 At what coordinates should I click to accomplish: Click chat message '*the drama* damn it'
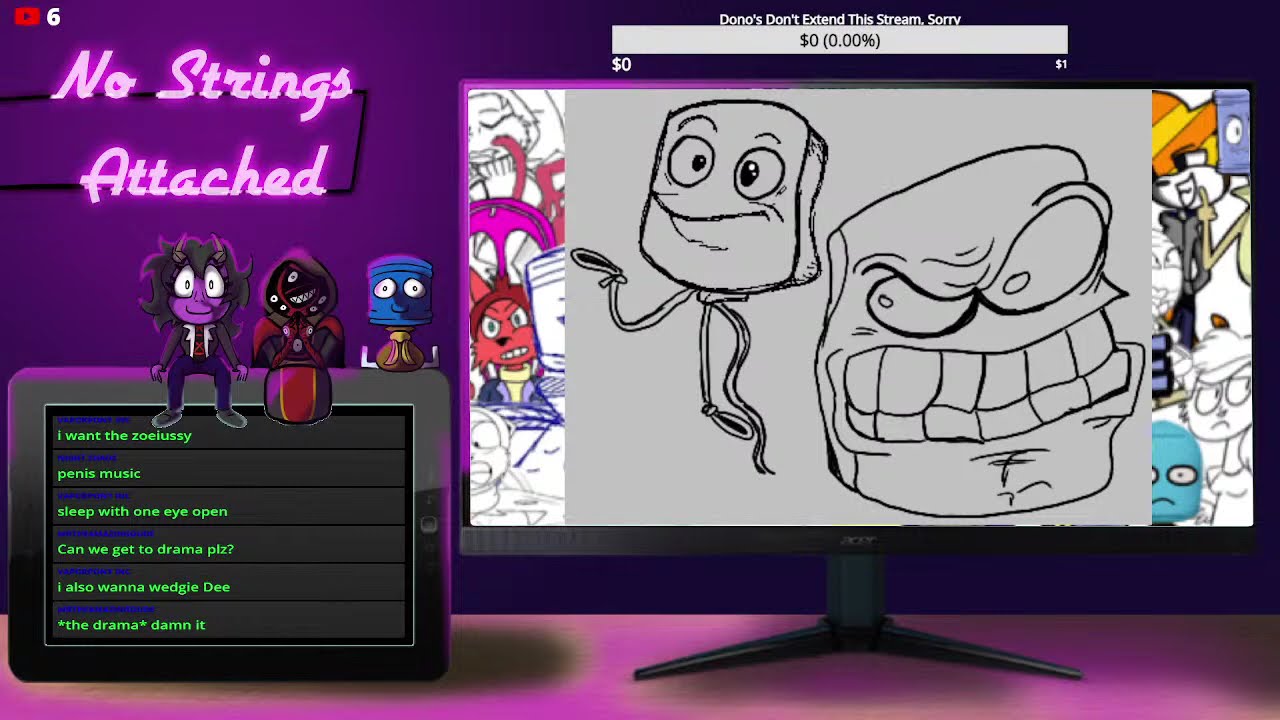coord(131,625)
